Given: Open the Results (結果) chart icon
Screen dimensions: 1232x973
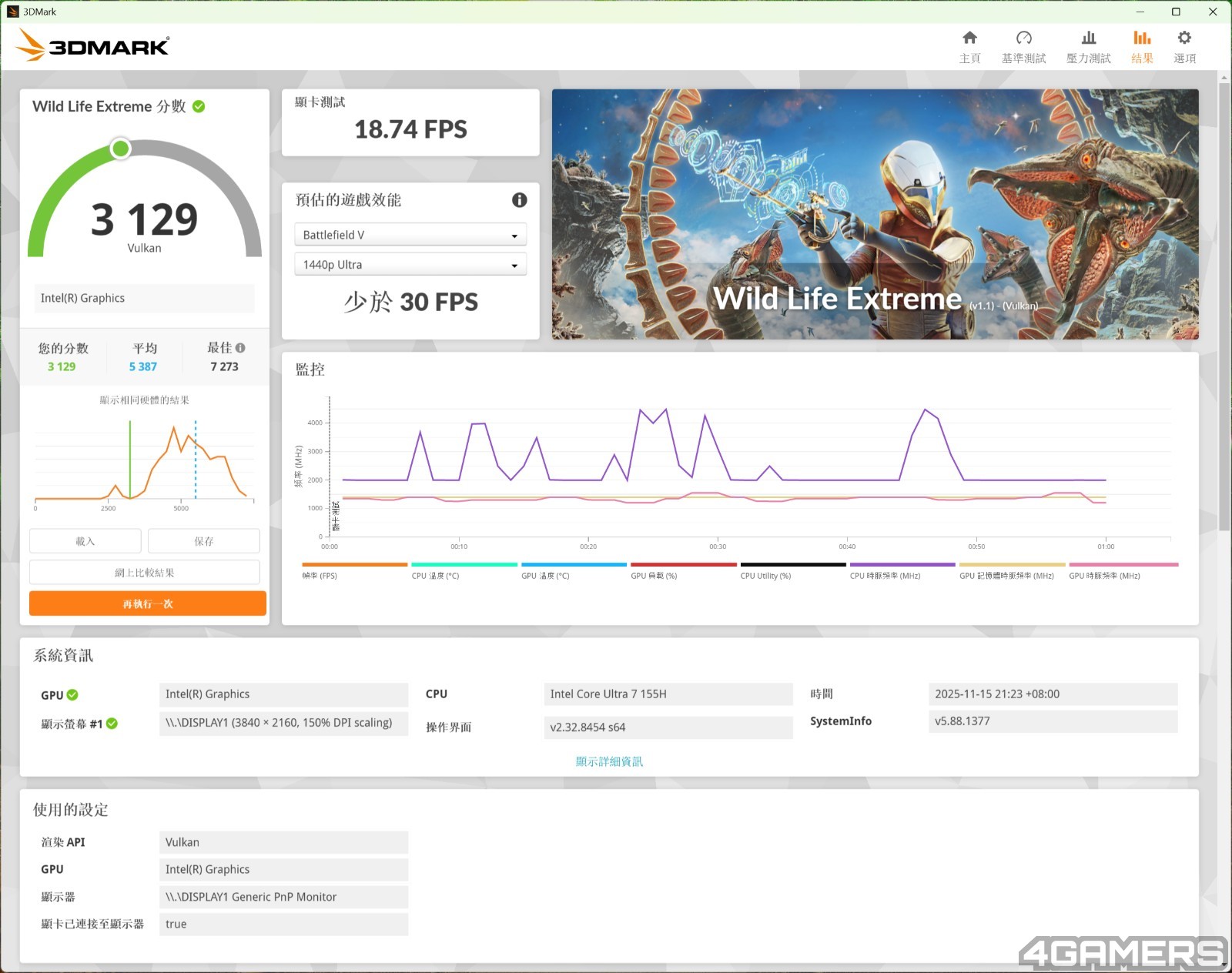Looking at the screenshot, I should 1142,38.
